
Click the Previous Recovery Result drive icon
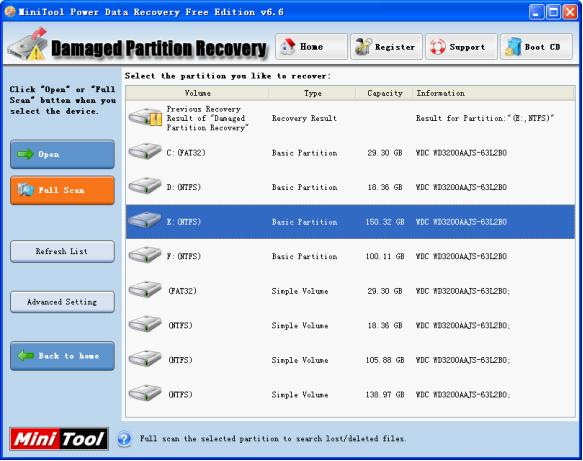tap(145, 117)
